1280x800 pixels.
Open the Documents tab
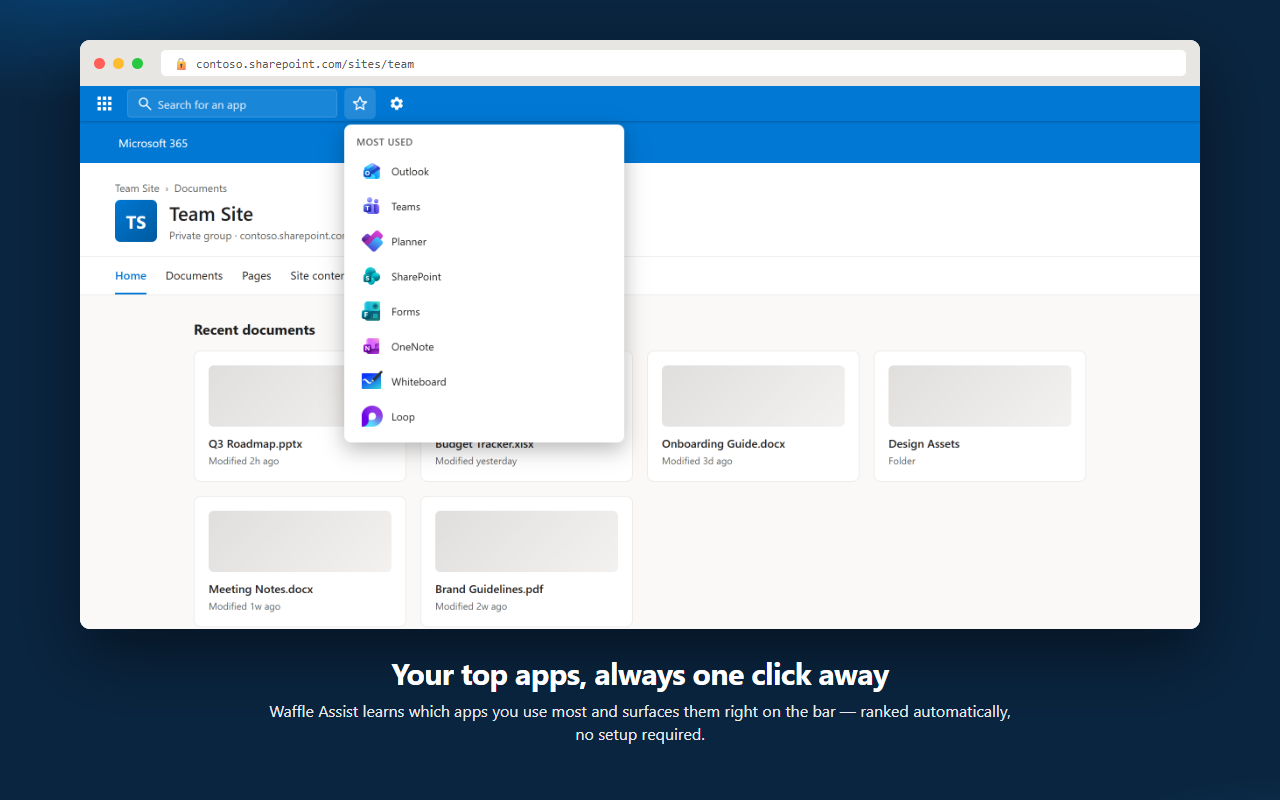tap(194, 276)
